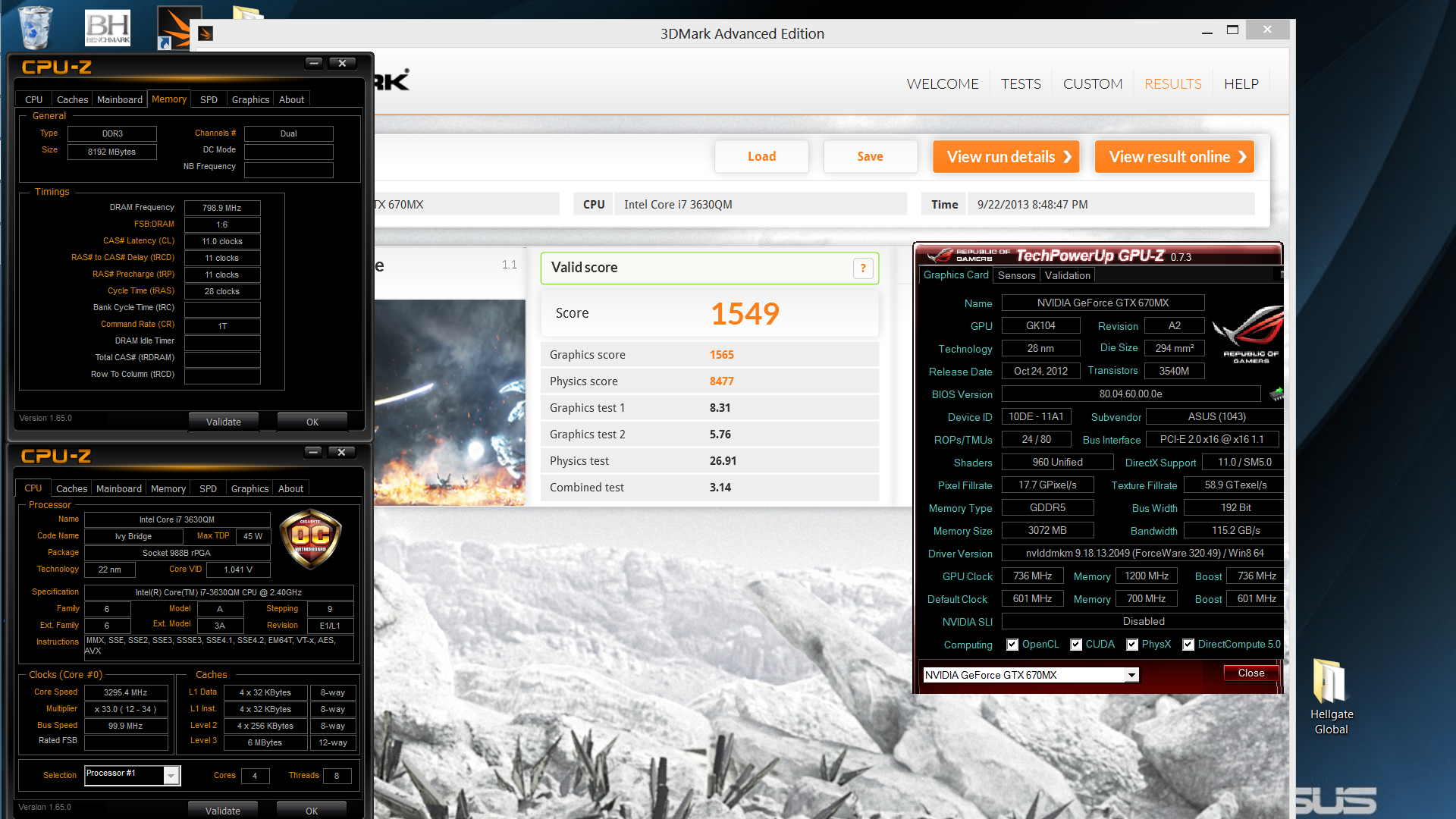Viewport: 1456px width, 819px height.
Task: Maximize the 3DMark Advanced Edition window
Action: click(x=1232, y=30)
